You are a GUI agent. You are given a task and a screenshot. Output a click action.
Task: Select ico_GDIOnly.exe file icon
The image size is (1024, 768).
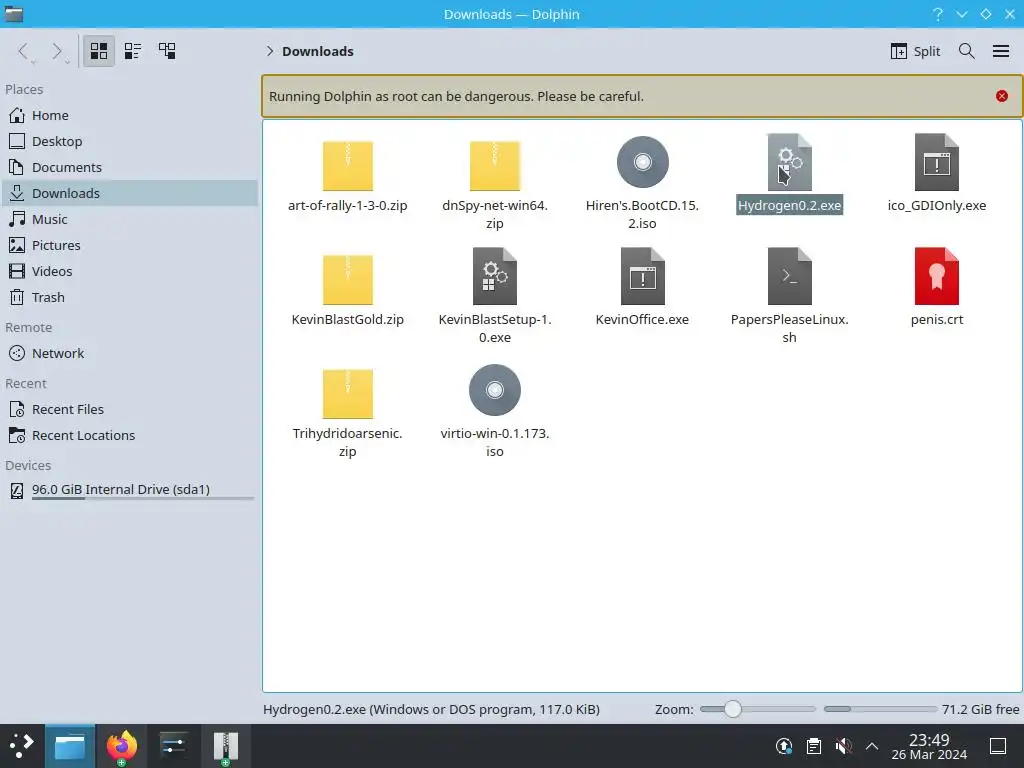pos(936,163)
